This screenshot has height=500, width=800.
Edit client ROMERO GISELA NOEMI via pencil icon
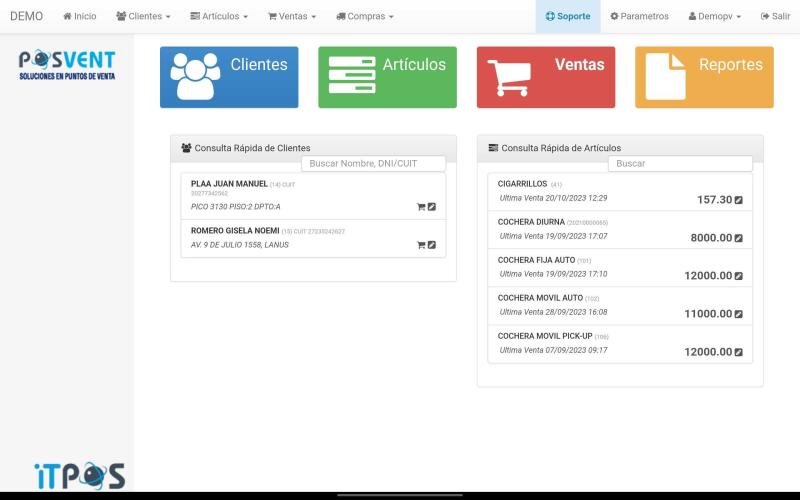coord(432,245)
